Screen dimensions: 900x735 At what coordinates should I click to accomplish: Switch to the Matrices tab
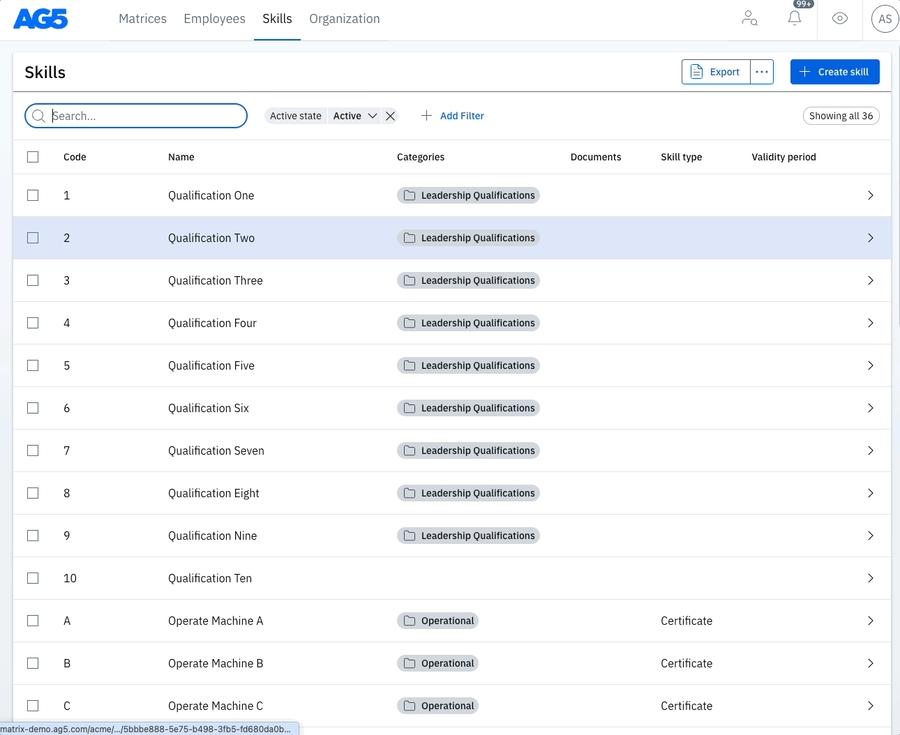click(142, 19)
